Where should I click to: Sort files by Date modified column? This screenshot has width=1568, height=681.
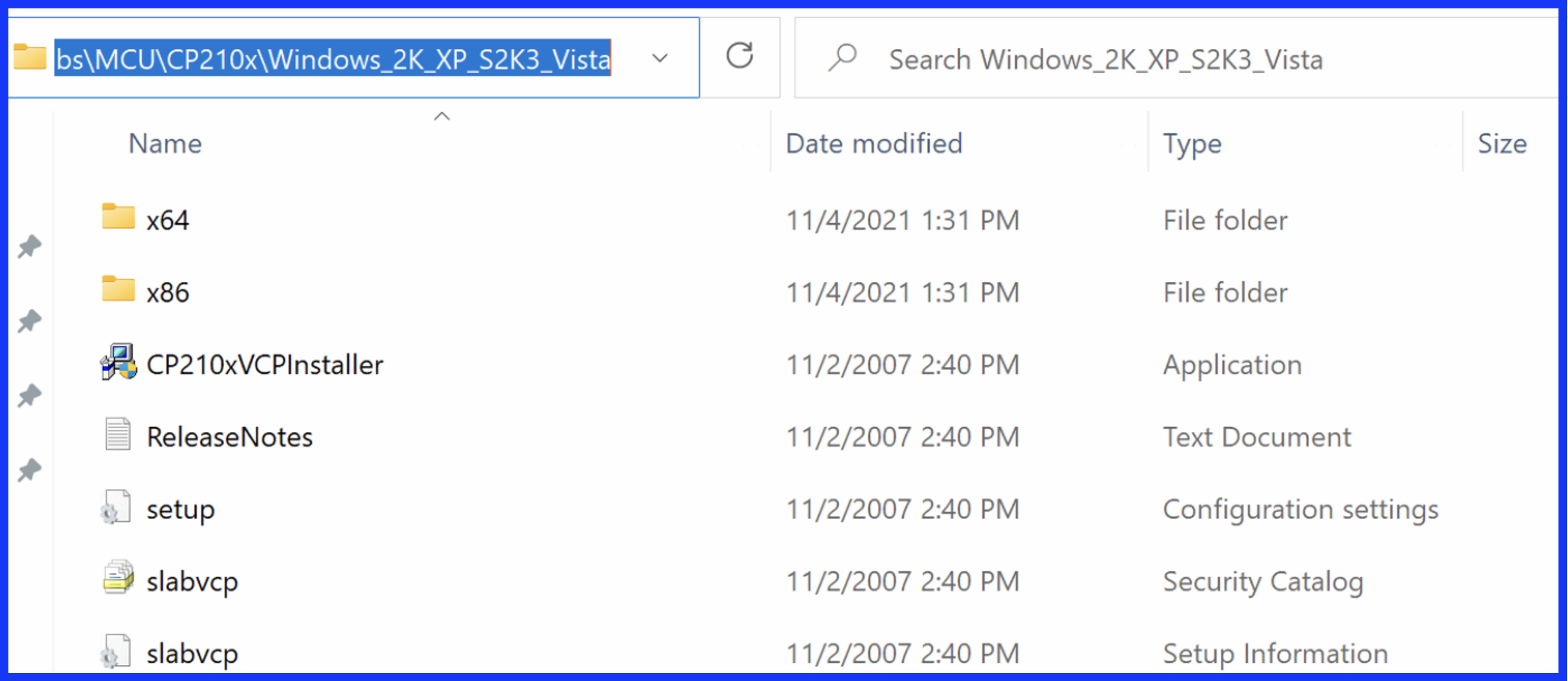874,144
